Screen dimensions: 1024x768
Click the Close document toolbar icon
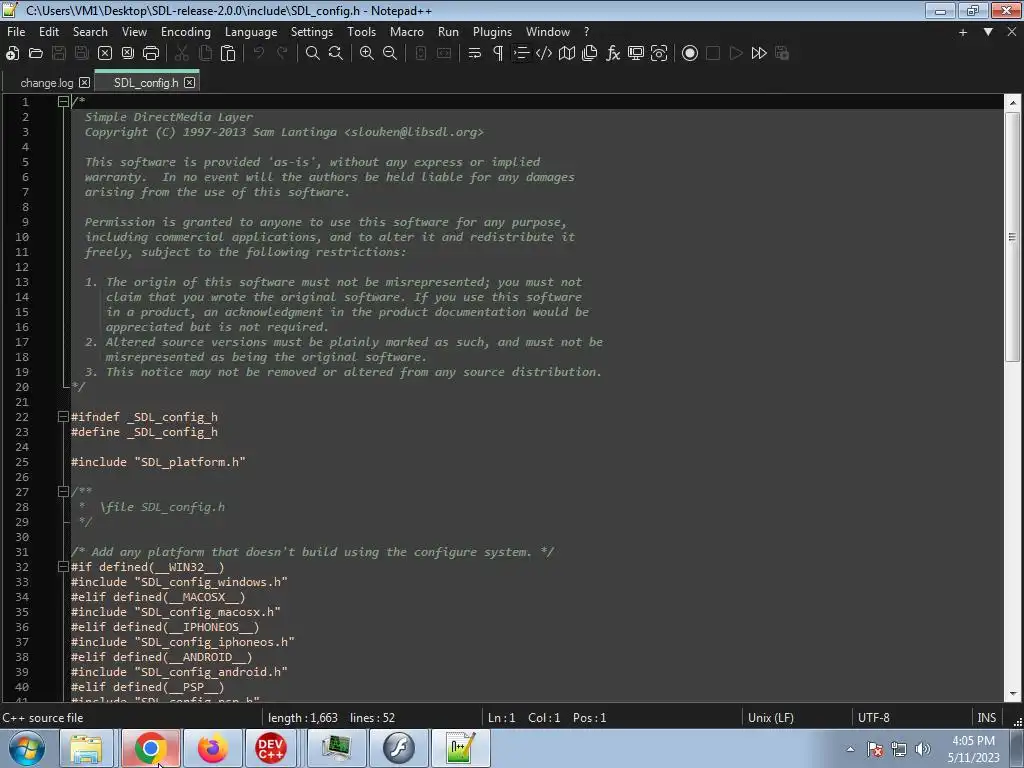click(104, 54)
